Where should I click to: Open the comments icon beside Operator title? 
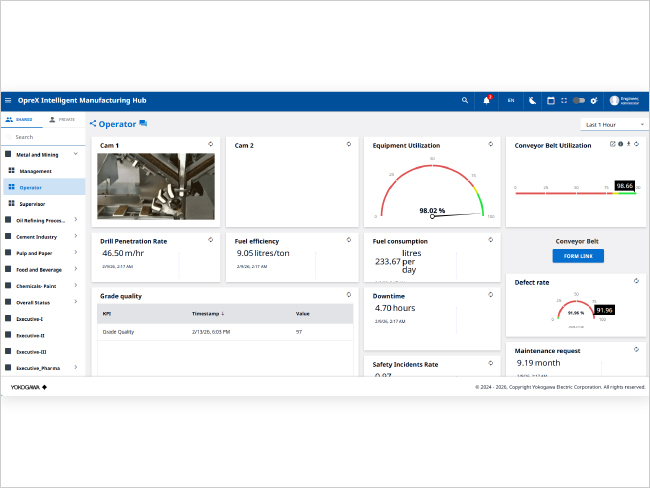(143, 123)
